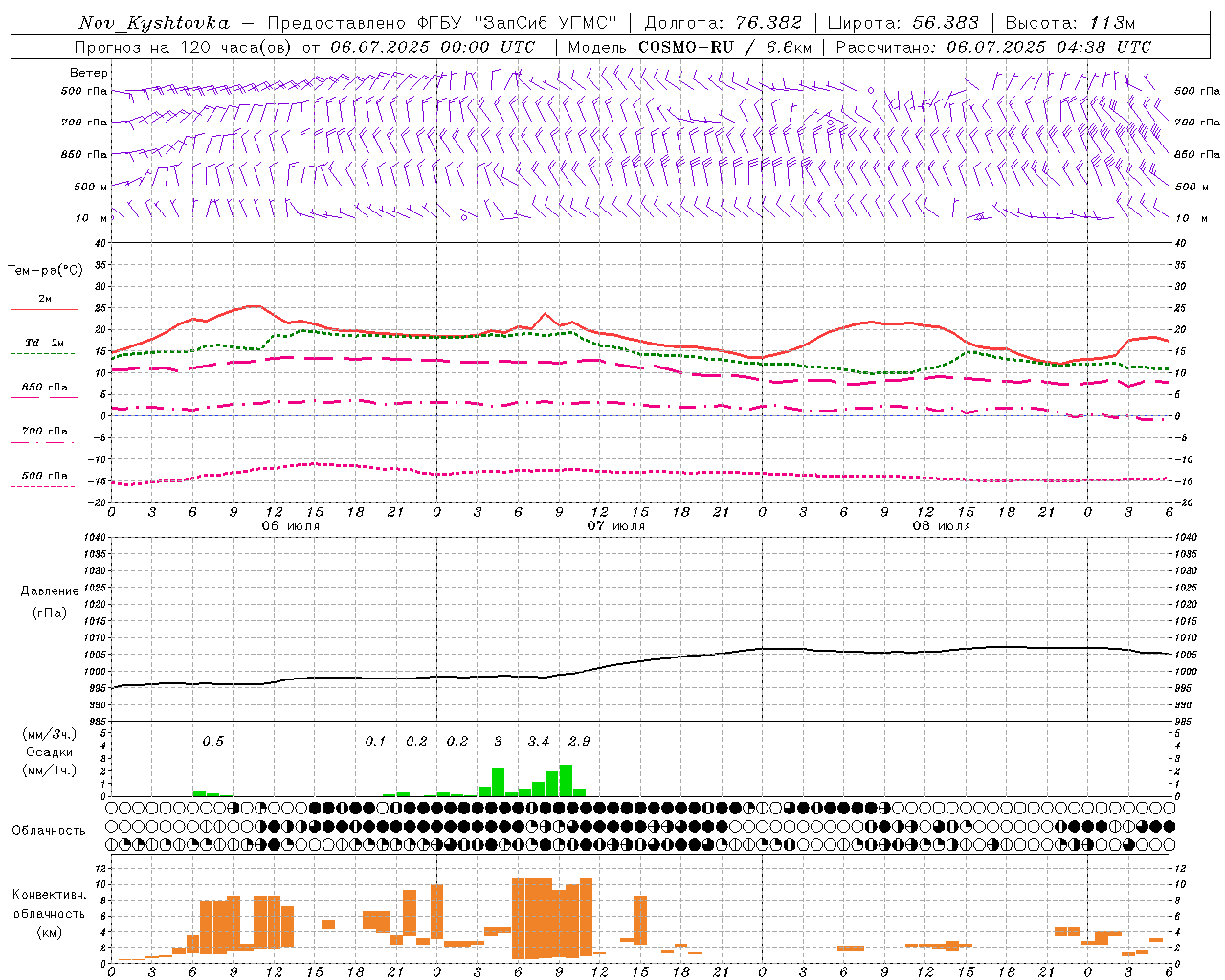Click the Тем-ра(°C) axis title
The width and height of the screenshot is (1225, 980).
45,271
